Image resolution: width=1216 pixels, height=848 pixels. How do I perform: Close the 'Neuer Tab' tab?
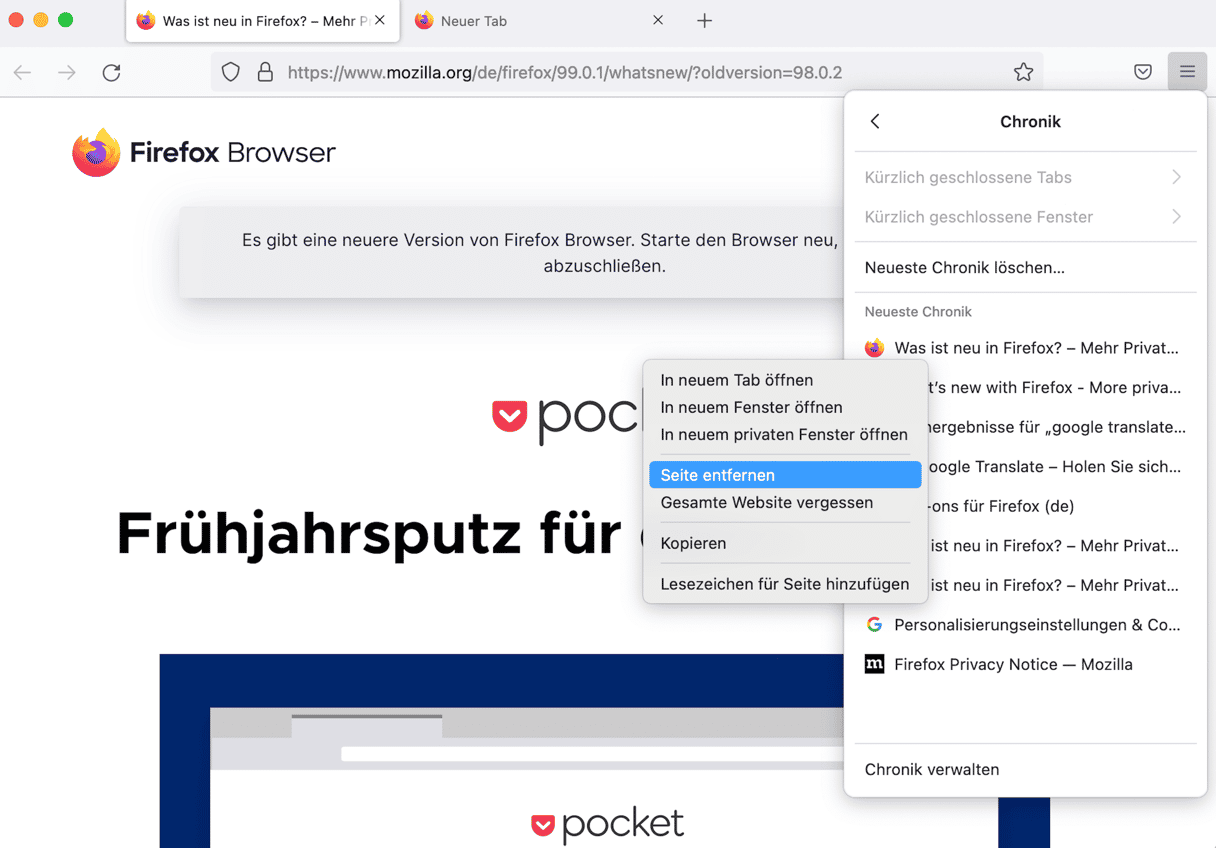pos(658,20)
